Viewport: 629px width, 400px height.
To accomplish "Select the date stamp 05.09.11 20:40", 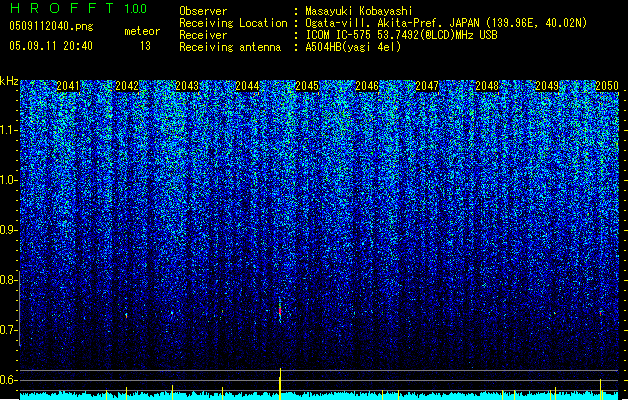I will (x=51, y=46).
